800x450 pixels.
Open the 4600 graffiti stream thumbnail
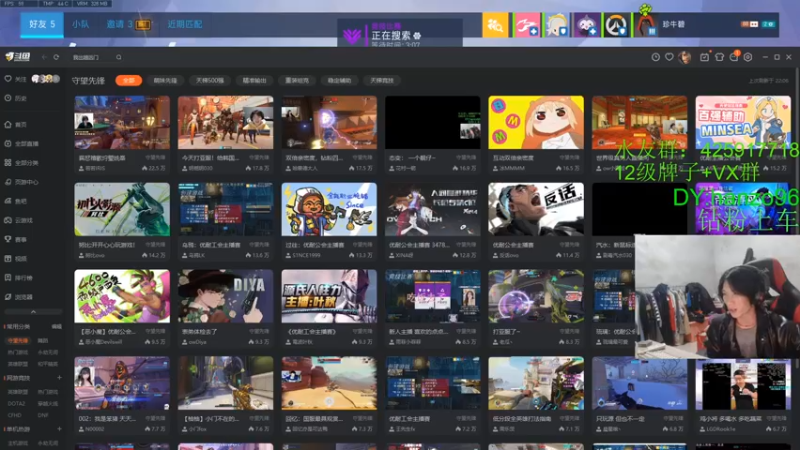pyautogui.click(x=122, y=296)
